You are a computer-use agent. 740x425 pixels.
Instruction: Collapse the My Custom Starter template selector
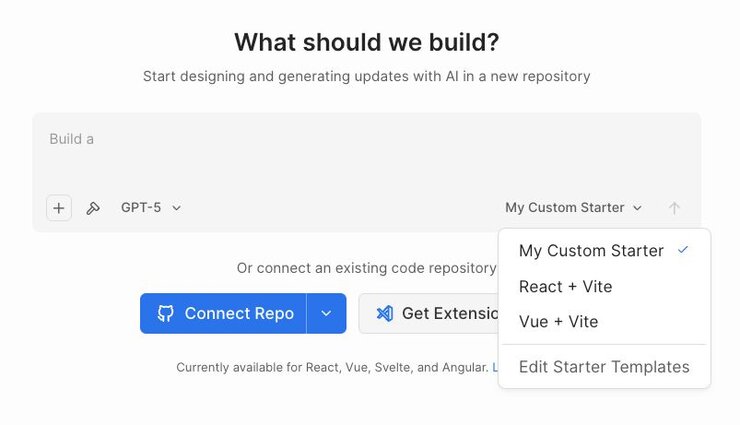[573, 208]
